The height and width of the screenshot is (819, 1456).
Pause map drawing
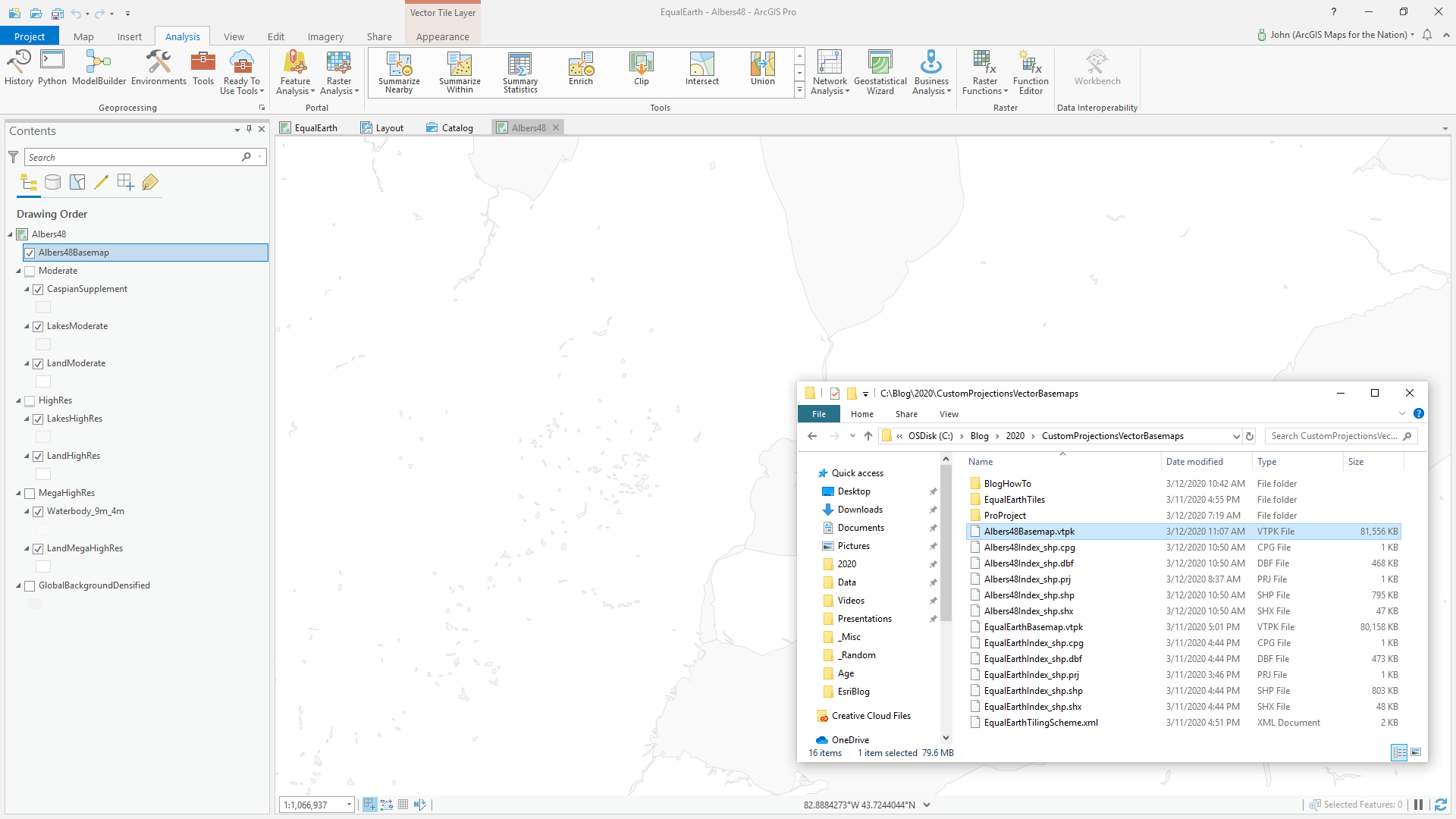tap(1418, 805)
